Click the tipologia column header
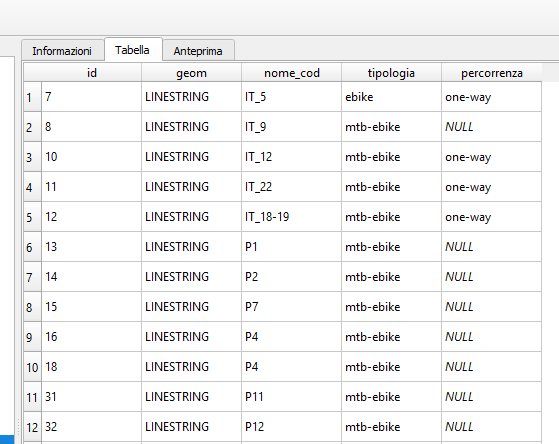The height and width of the screenshot is (444, 559). pos(391,73)
